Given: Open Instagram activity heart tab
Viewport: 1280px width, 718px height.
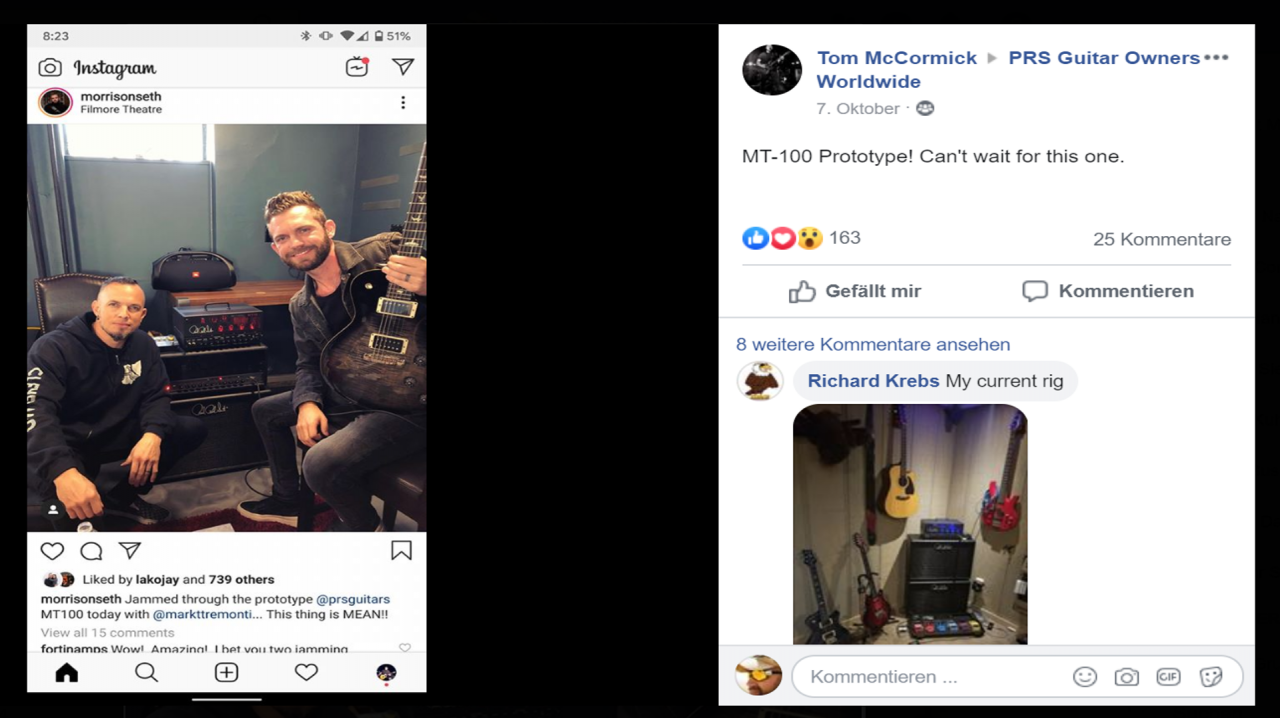Looking at the screenshot, I should 306,673.
